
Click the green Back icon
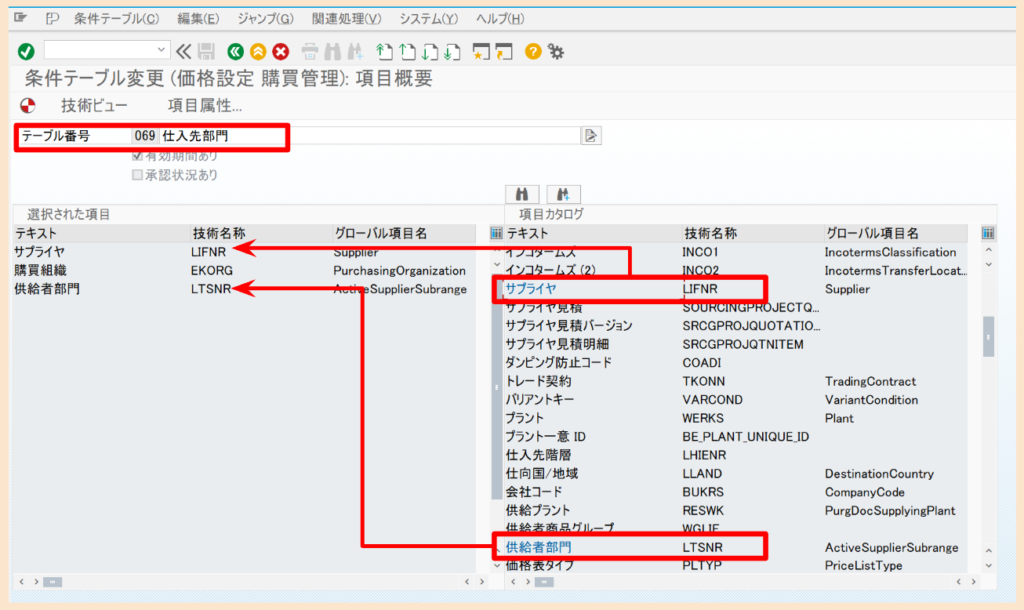[235, 51]
